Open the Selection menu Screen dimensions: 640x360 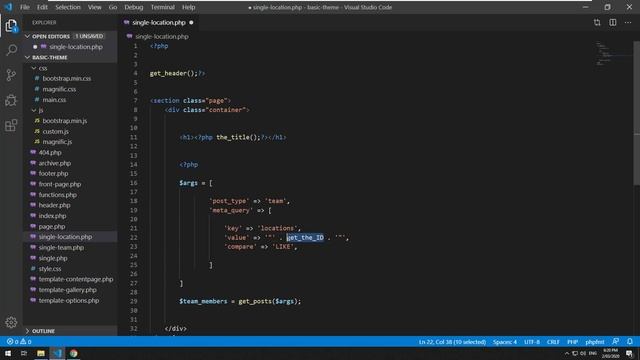(68, 7)
